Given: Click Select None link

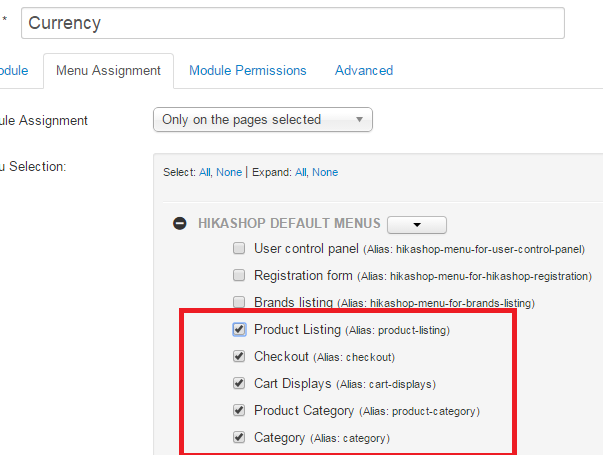Looking at the screenshot, I should (x=229, y=172).
